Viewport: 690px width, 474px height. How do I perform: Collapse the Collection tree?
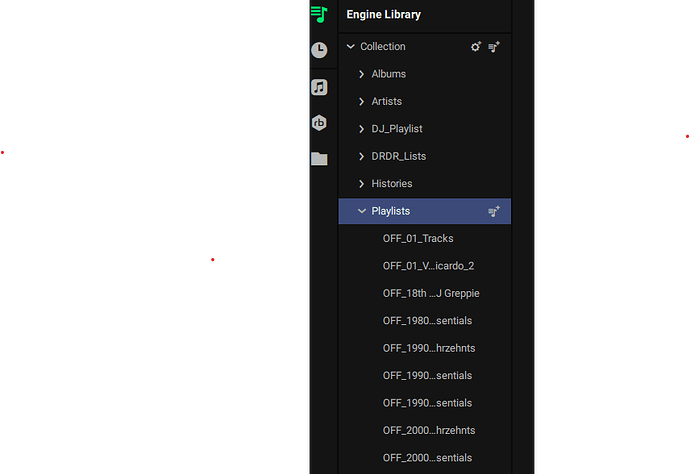(350, 46)
